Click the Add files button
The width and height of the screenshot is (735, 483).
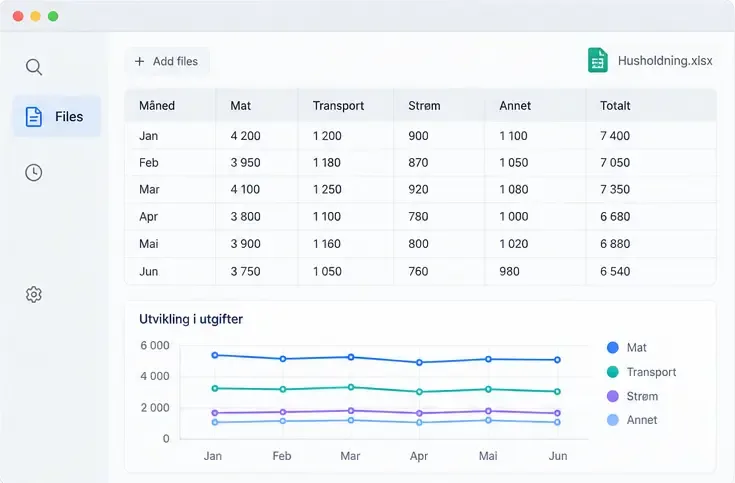pos(166,61)
